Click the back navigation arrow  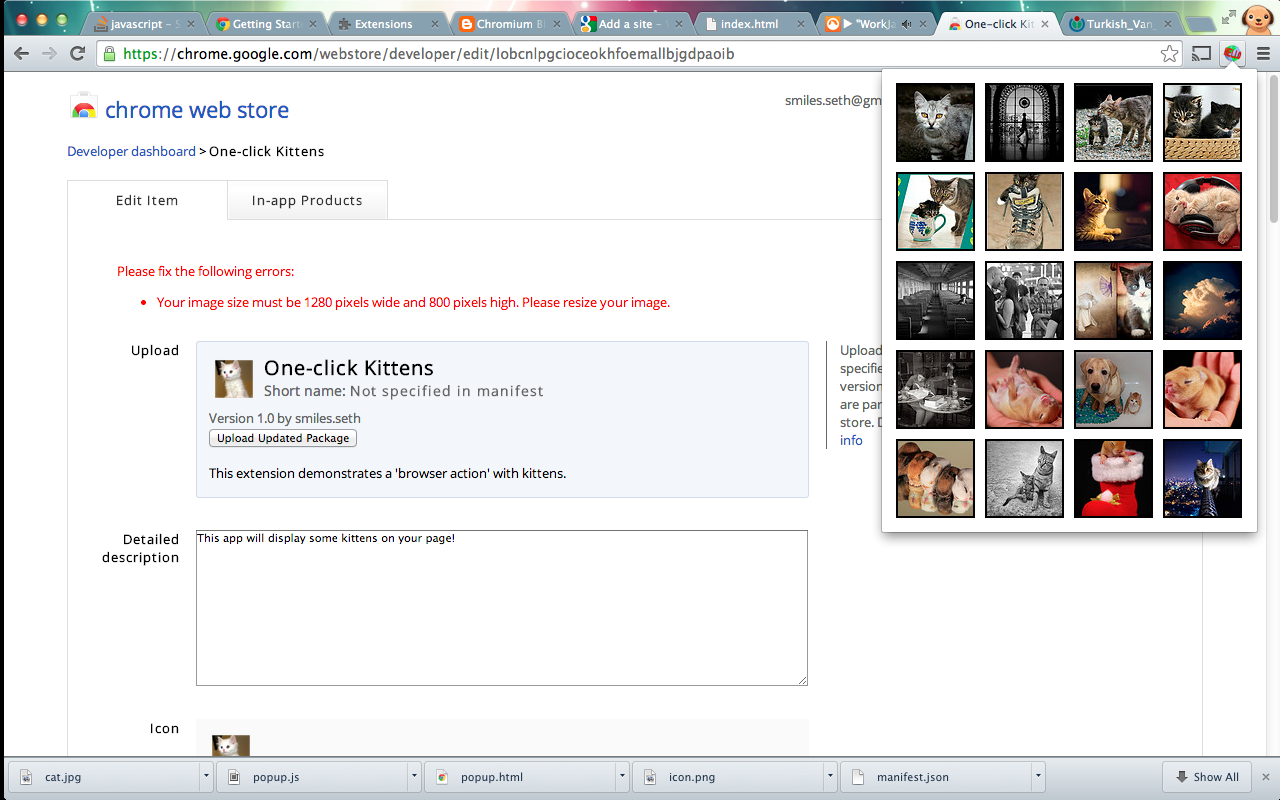click(x=20, y=54)
